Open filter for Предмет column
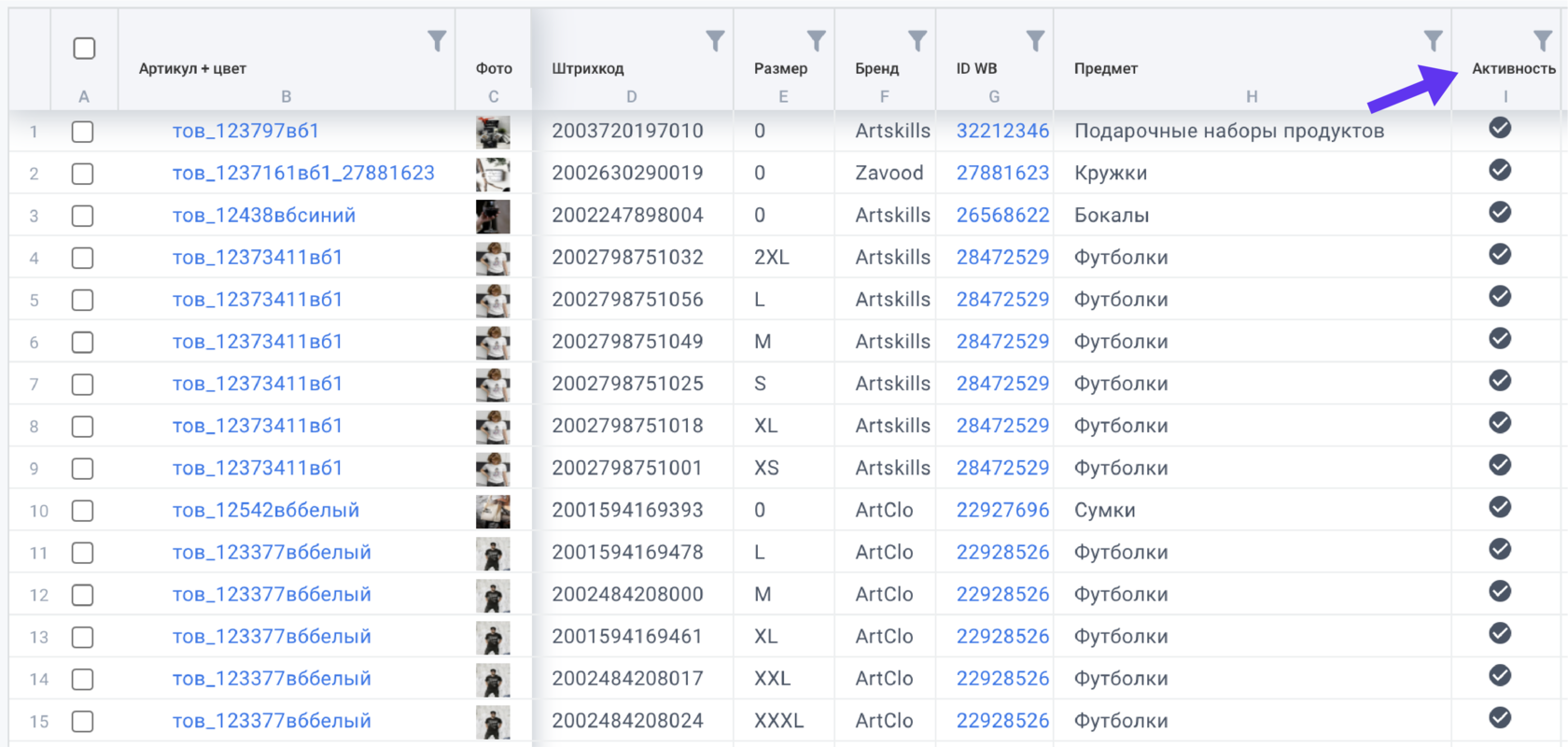The width and height of the screenshot is (1568, 747). click(x=1434, y=41)
